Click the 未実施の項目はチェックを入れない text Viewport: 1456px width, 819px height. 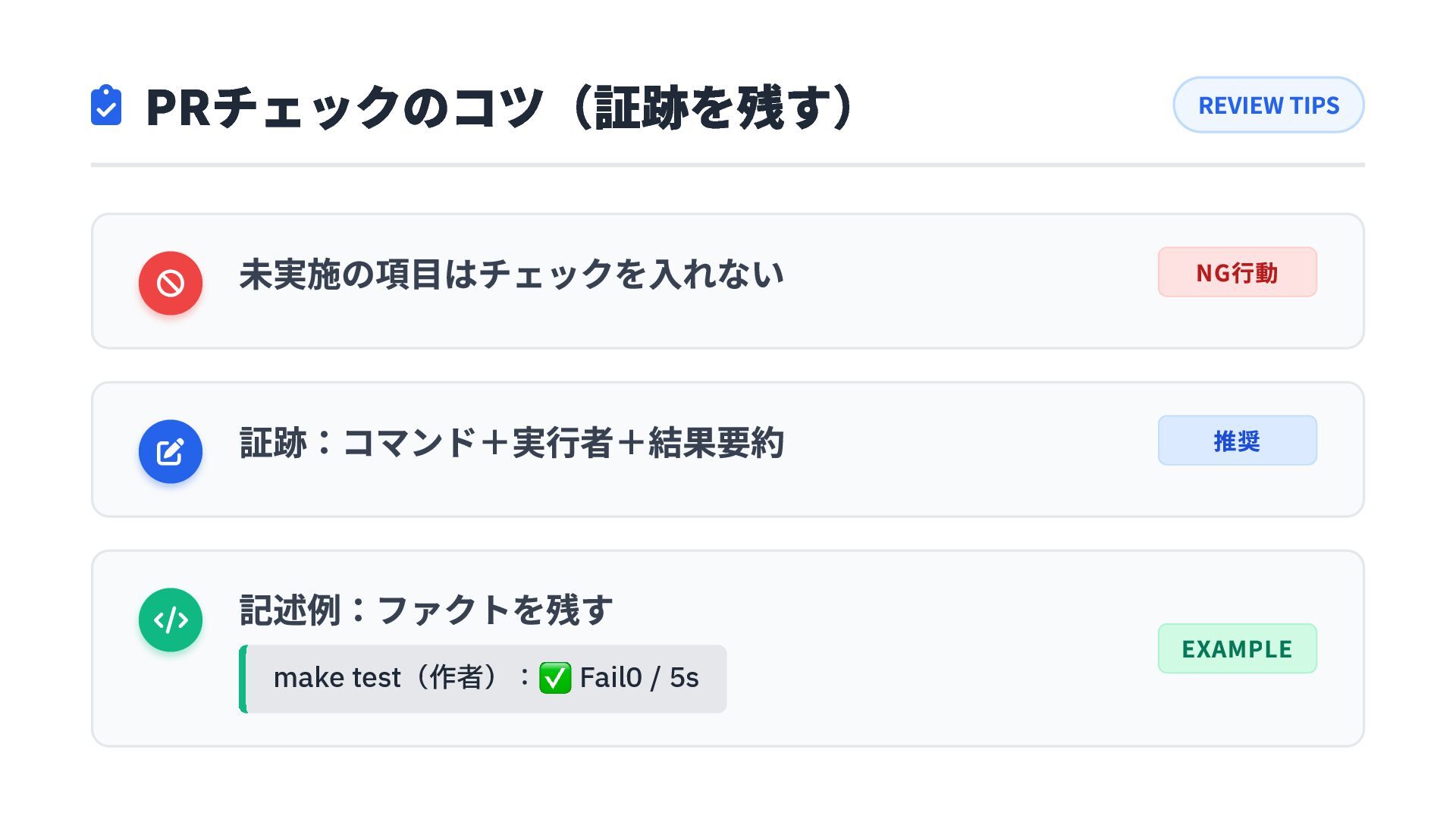512,274
